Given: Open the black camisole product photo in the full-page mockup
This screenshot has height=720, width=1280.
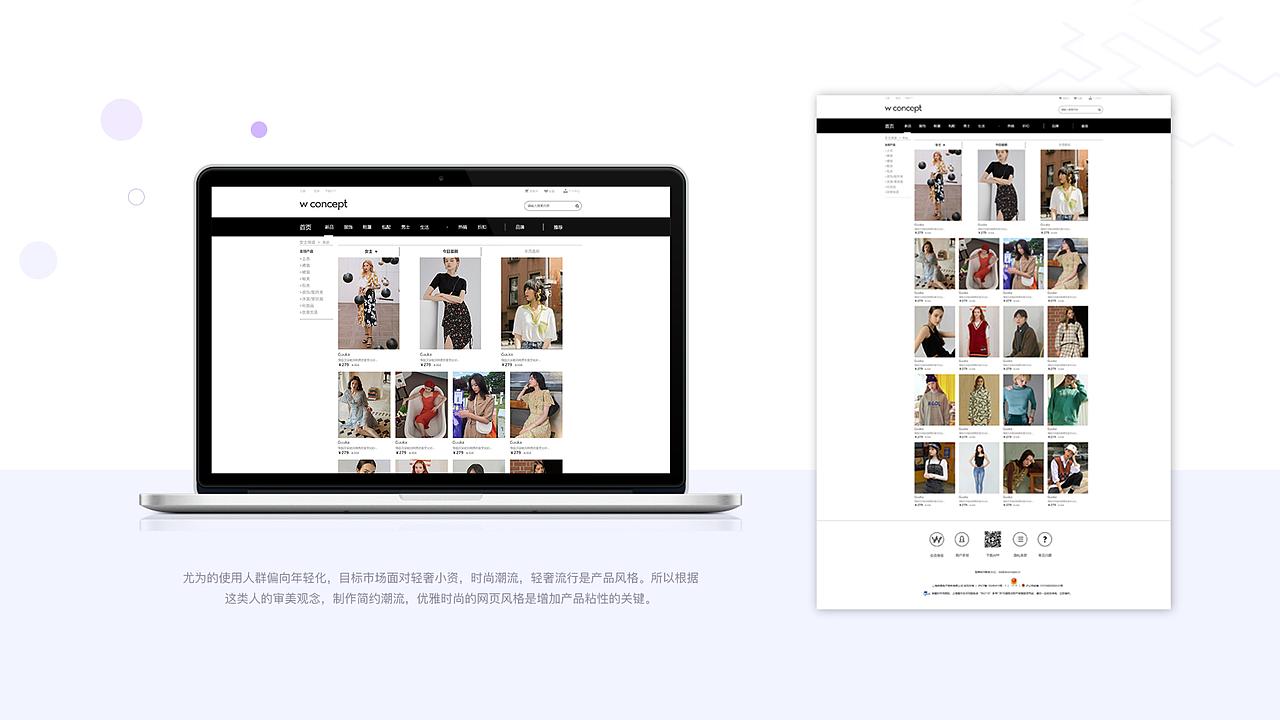Looking at the screenshot, I should click(x=934, y=332).
